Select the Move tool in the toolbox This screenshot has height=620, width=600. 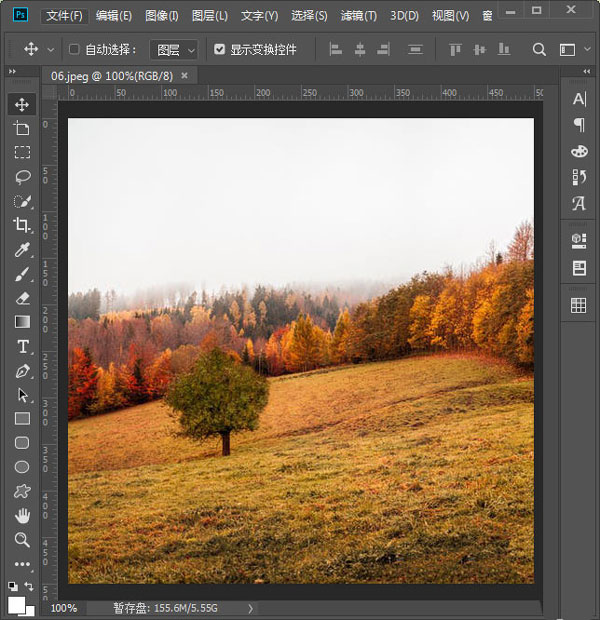coord(22,104)
